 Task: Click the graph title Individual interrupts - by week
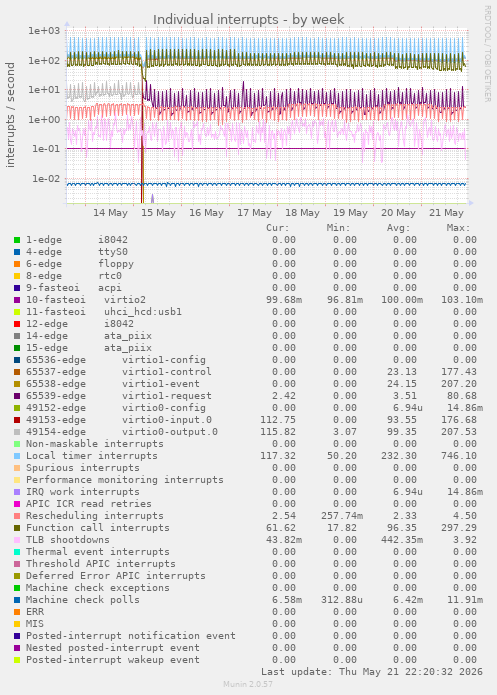tap(248, 20)
